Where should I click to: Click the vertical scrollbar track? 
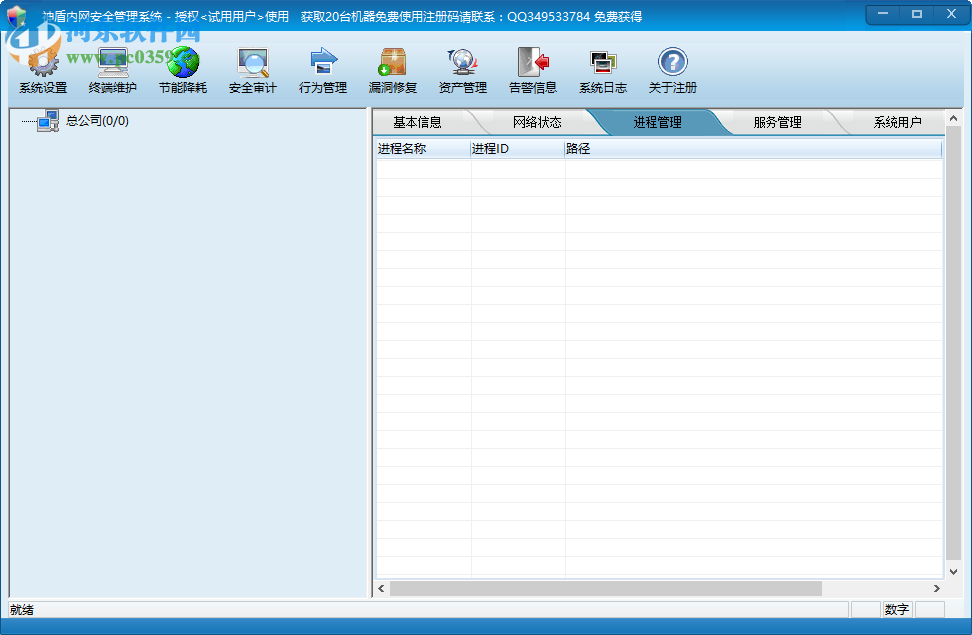click(x=953, y=345)
